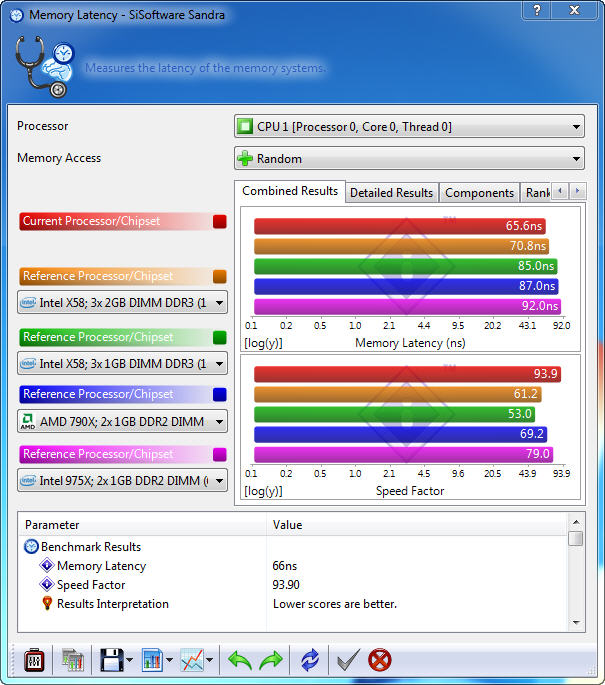
Task: Click blue Reference Processor/Chipset color swatch
Action: [219, 394]
